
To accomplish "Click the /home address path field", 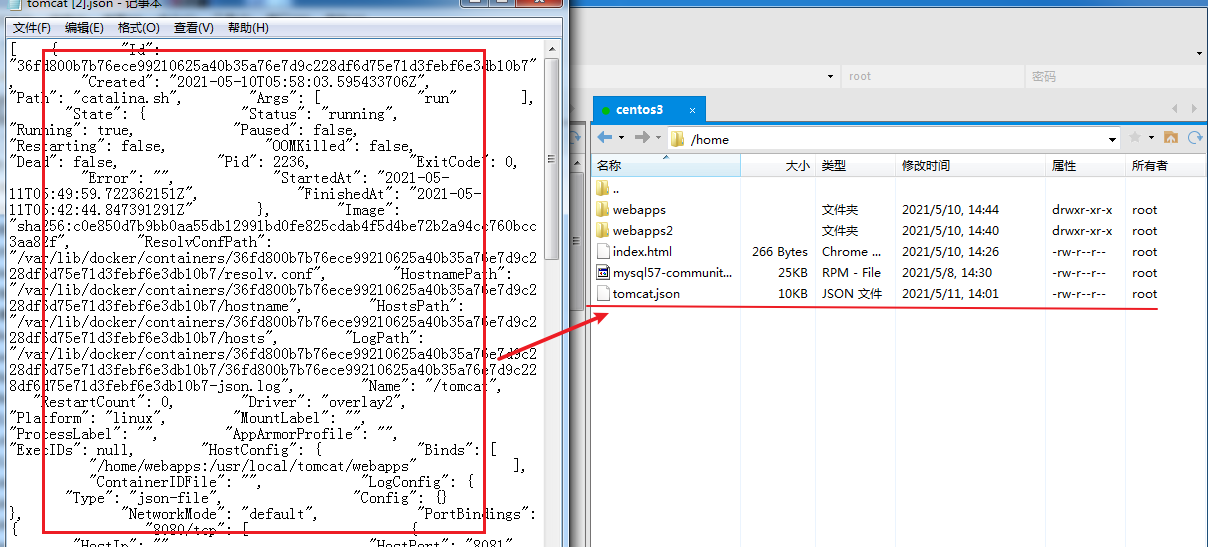I will (894, 139).
